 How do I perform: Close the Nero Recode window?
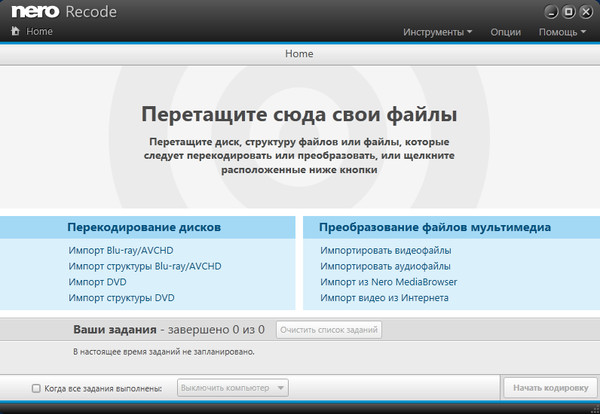(584, 12)
